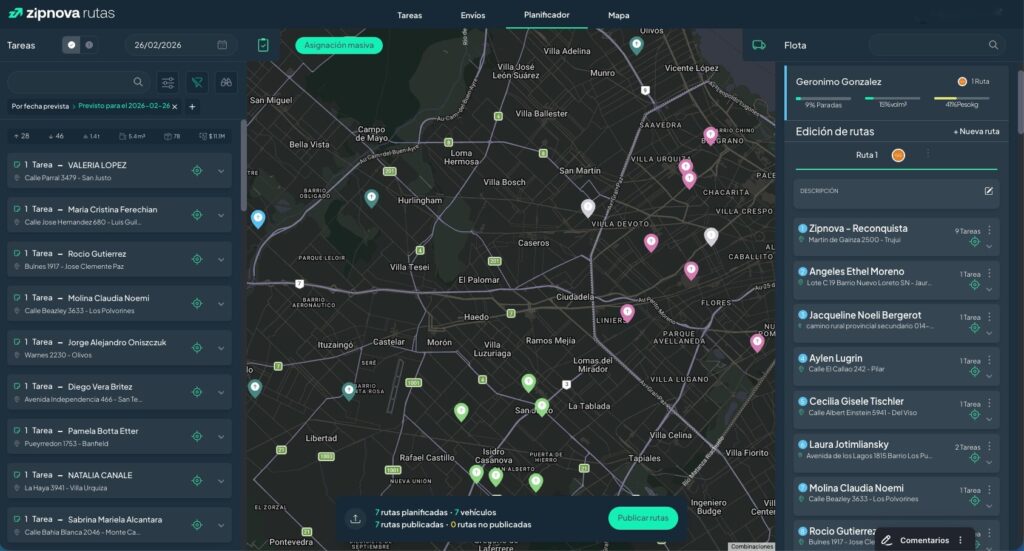This screenshot has height=551, width=1024.
Task: Open three-dot menu for Angeles Ethel Moreno
Action: pos(989,273)
